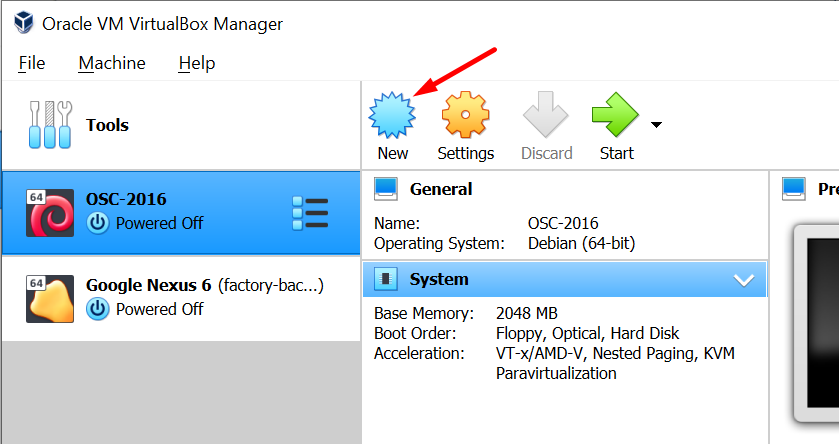Click the Preview section monitor icon
839x444 pixels.
pos(794,189)
